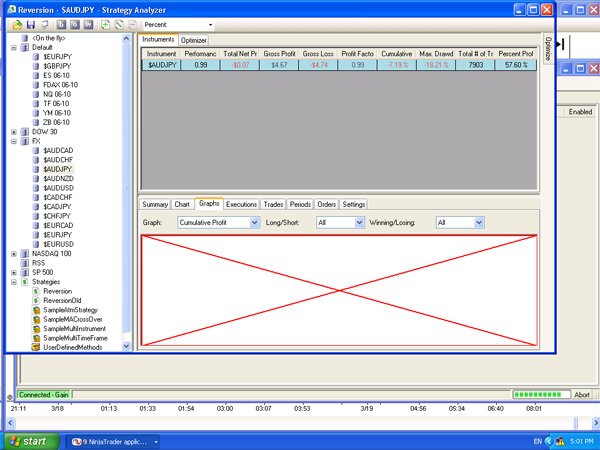Viewport: 600px width, 450px height.
Task: Select ES 06-10 in Default list
Action: pos(56,75)
